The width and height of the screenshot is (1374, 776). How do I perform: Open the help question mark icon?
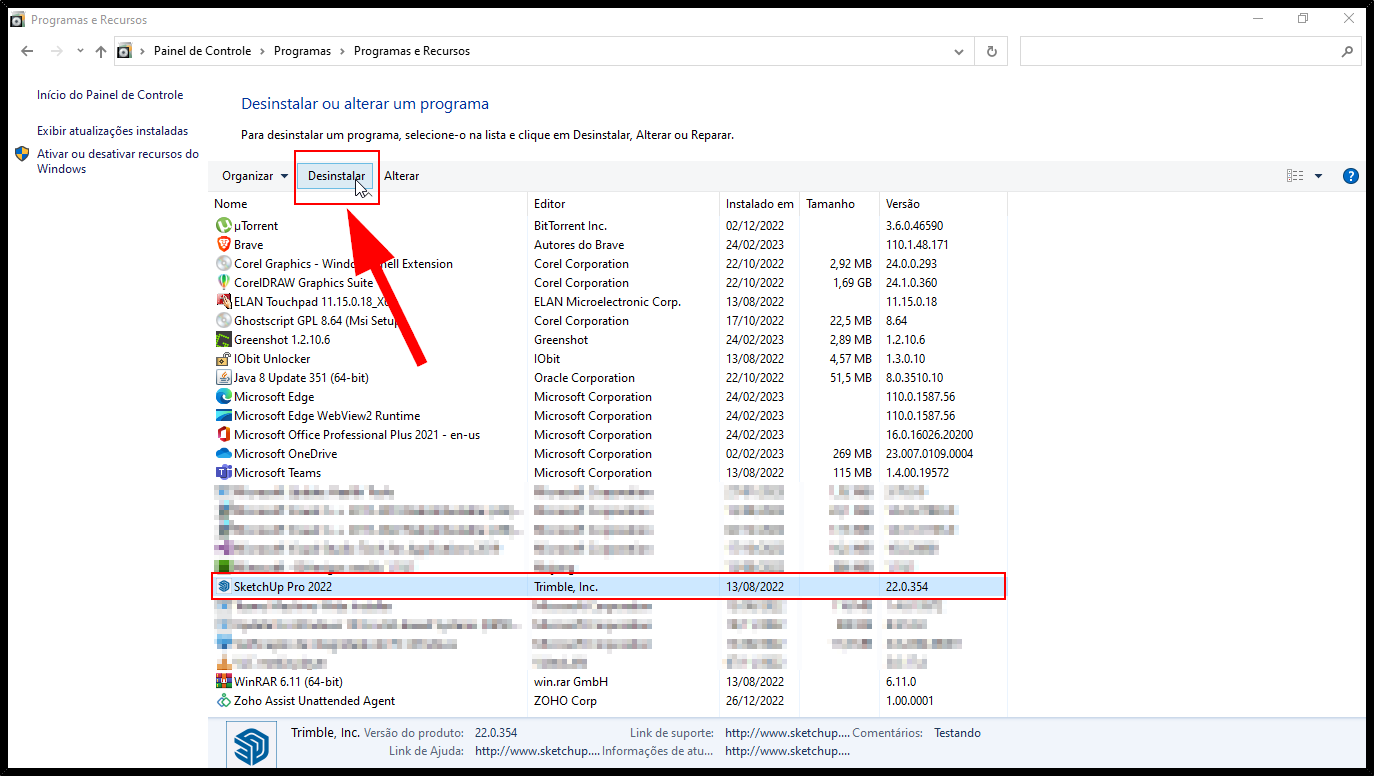click(1350, 176)
